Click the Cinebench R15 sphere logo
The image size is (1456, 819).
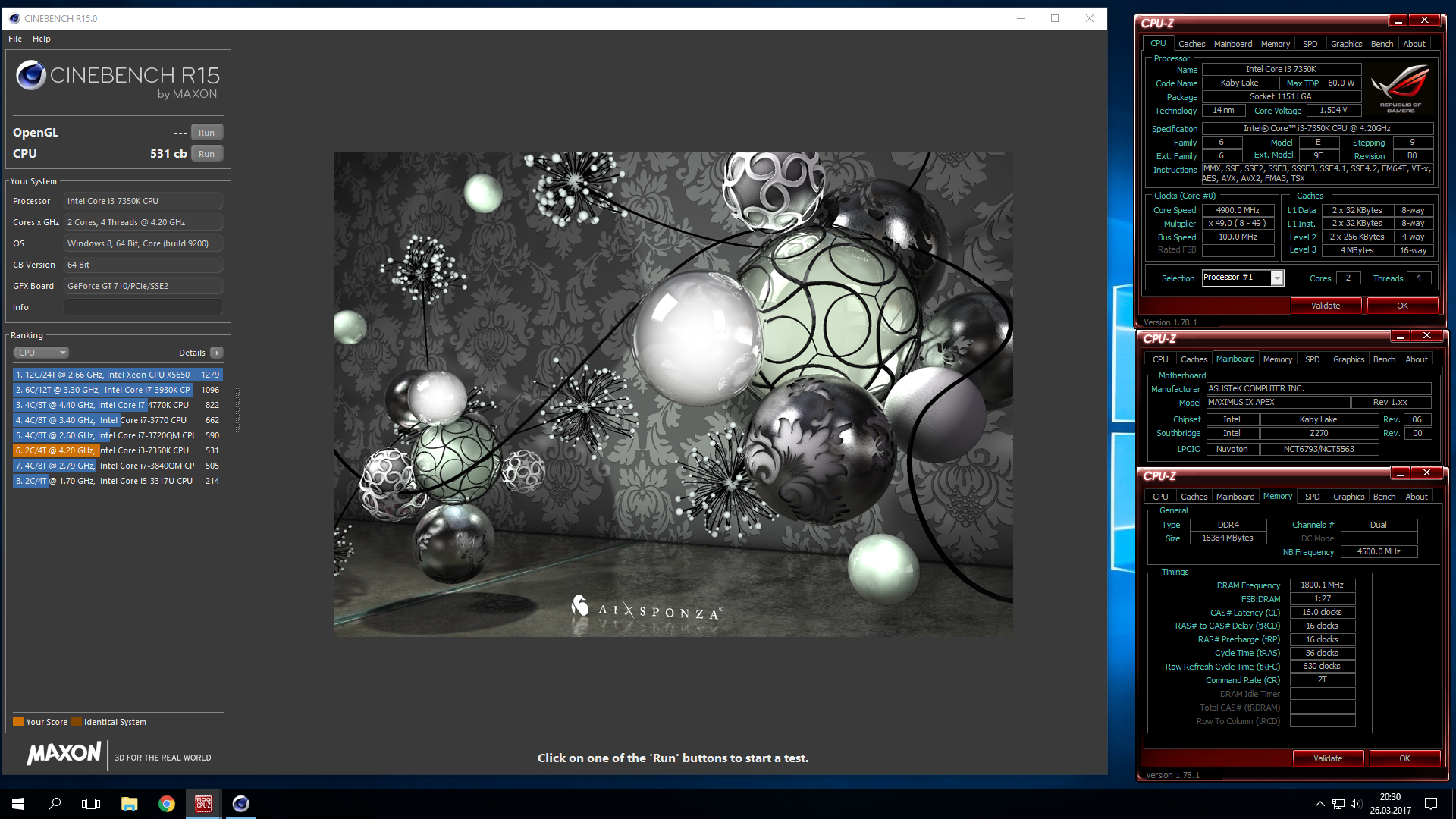click(x=31, y=75)
